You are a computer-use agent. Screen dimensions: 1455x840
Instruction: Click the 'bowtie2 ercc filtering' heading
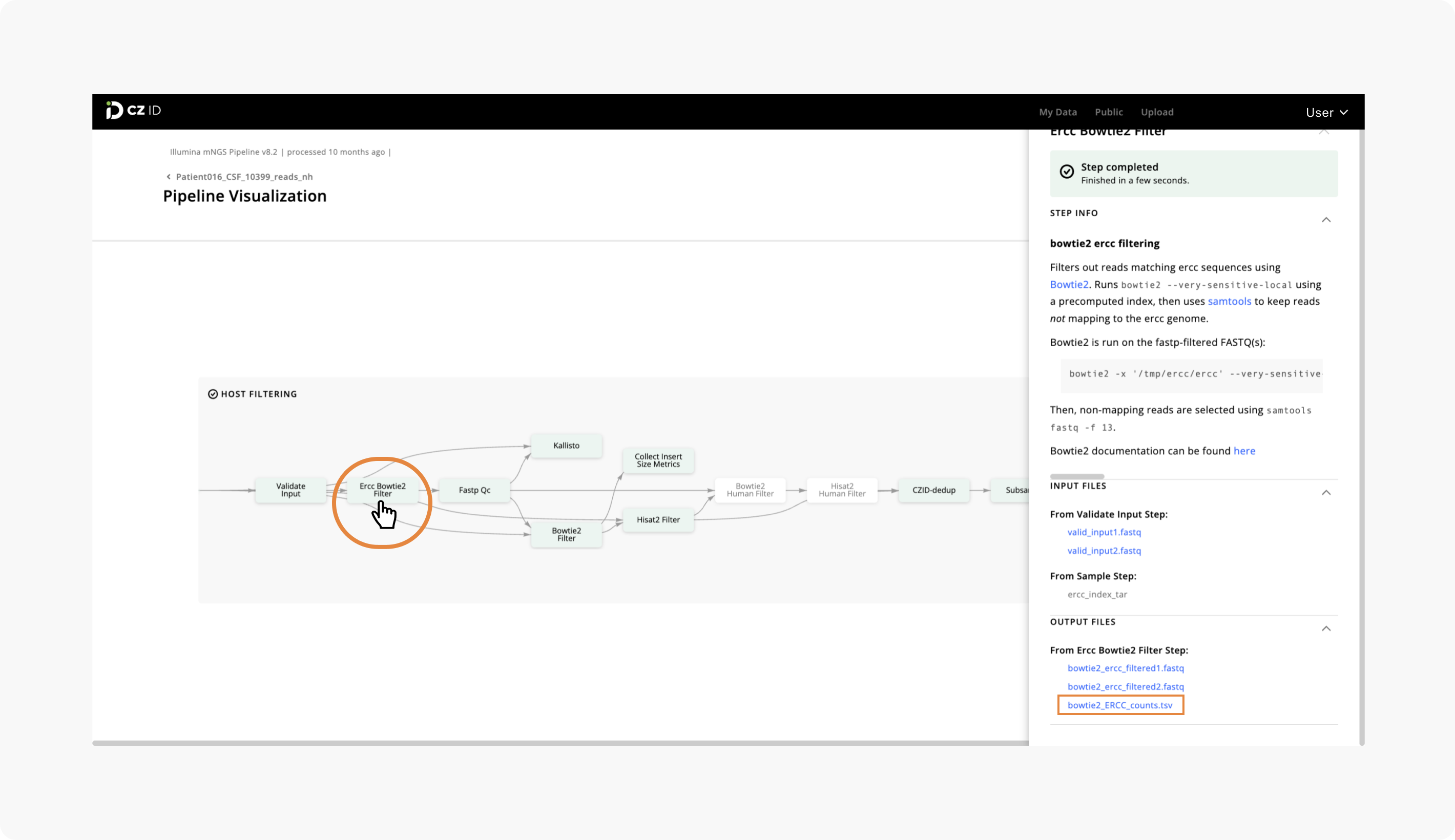[x=1104, y=243]
